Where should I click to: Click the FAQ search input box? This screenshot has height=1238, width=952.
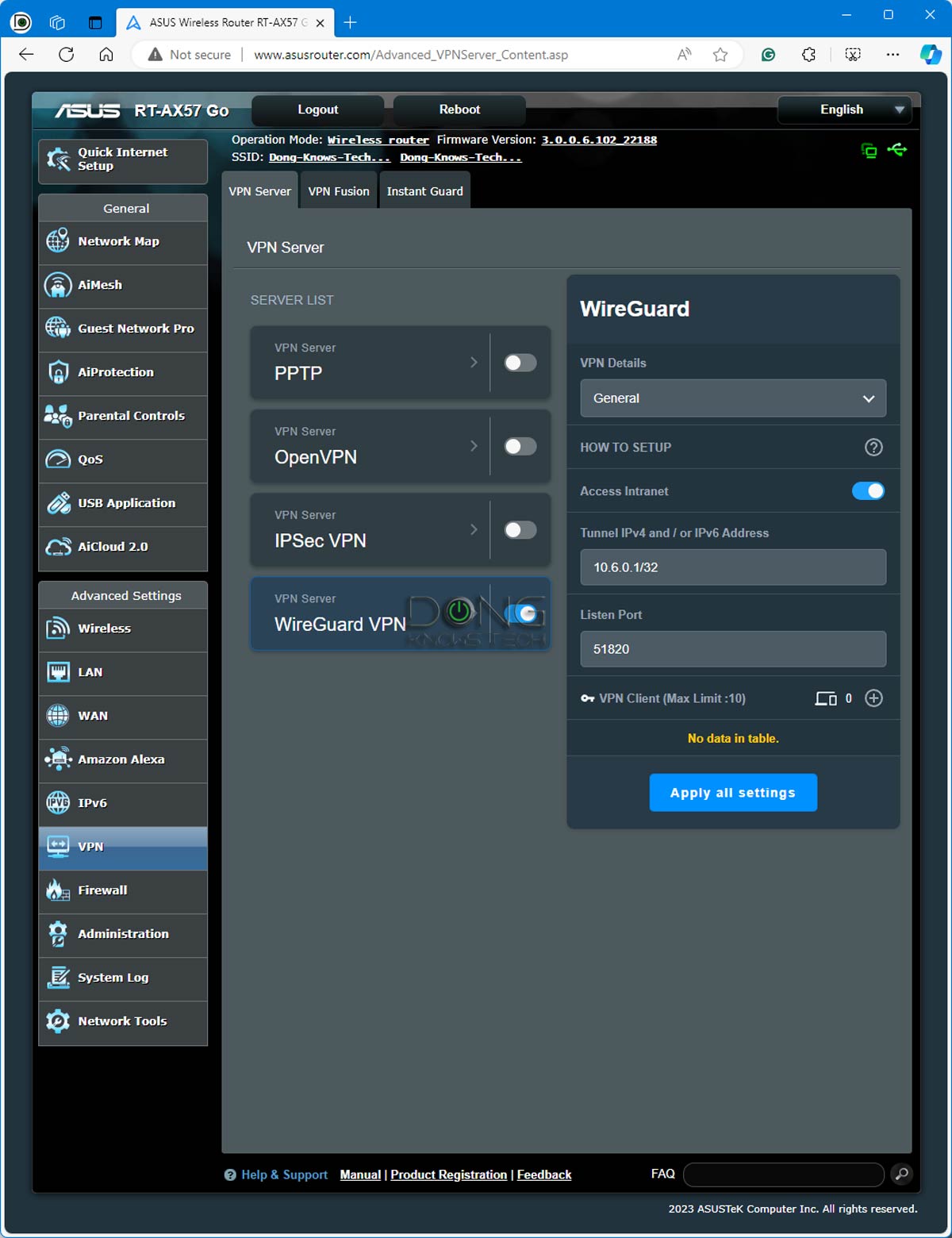click(783, 1175)
